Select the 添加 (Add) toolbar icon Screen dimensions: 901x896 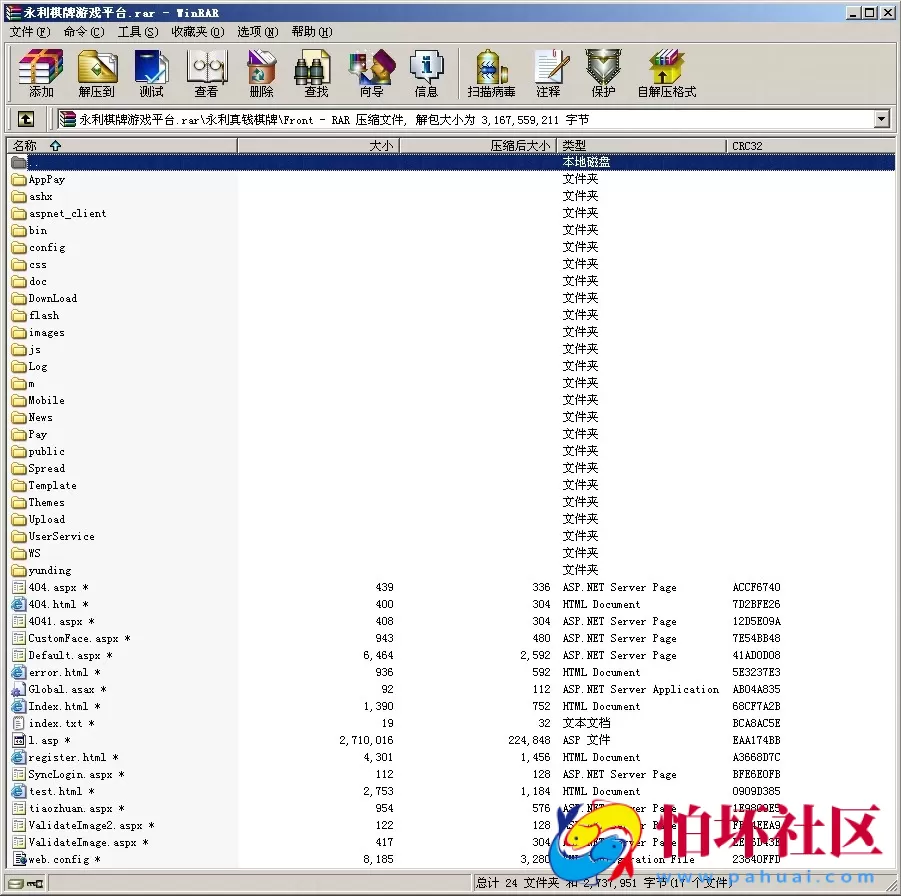(x=40, y=73)
